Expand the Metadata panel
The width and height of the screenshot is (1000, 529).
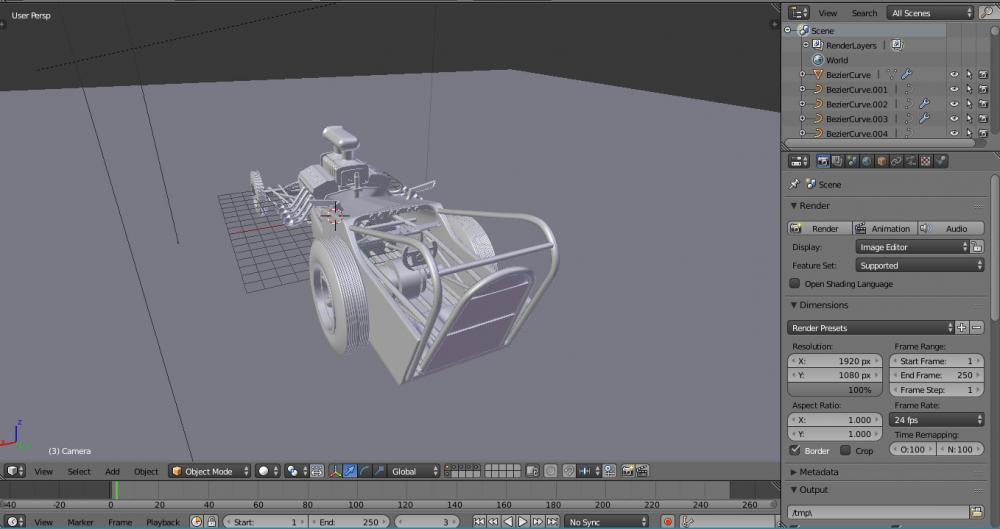[819, 471]
